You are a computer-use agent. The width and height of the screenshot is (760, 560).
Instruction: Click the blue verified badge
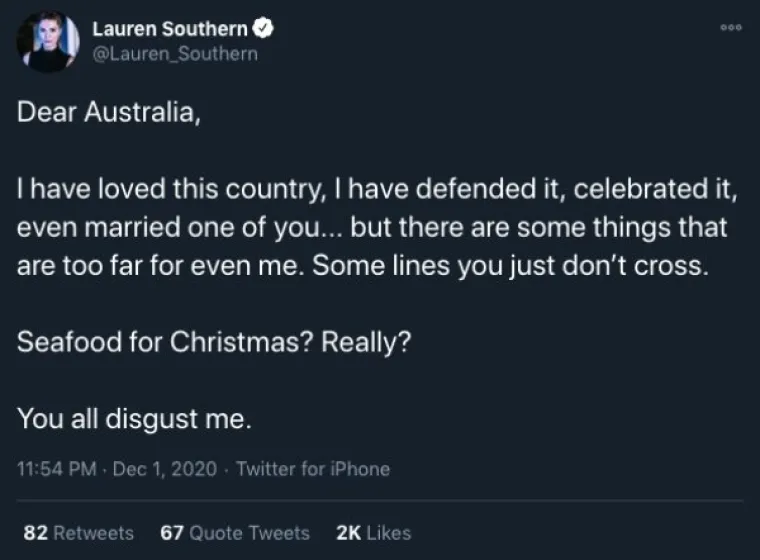point(267,30)
